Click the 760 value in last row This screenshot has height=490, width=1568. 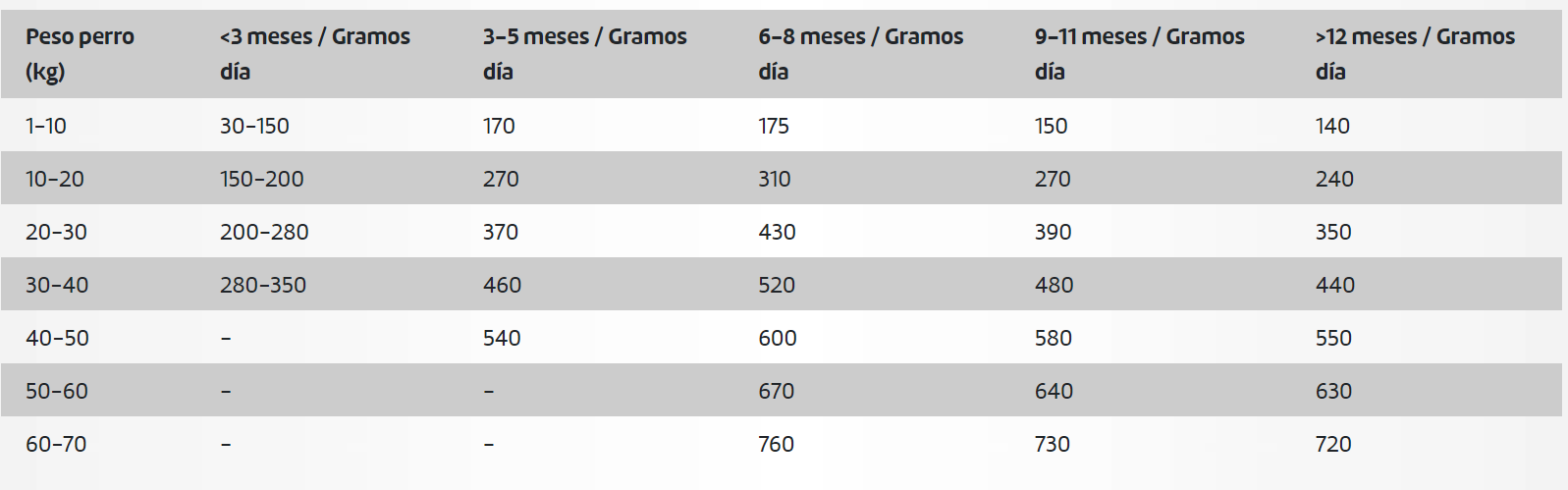[x=776, y=444]
